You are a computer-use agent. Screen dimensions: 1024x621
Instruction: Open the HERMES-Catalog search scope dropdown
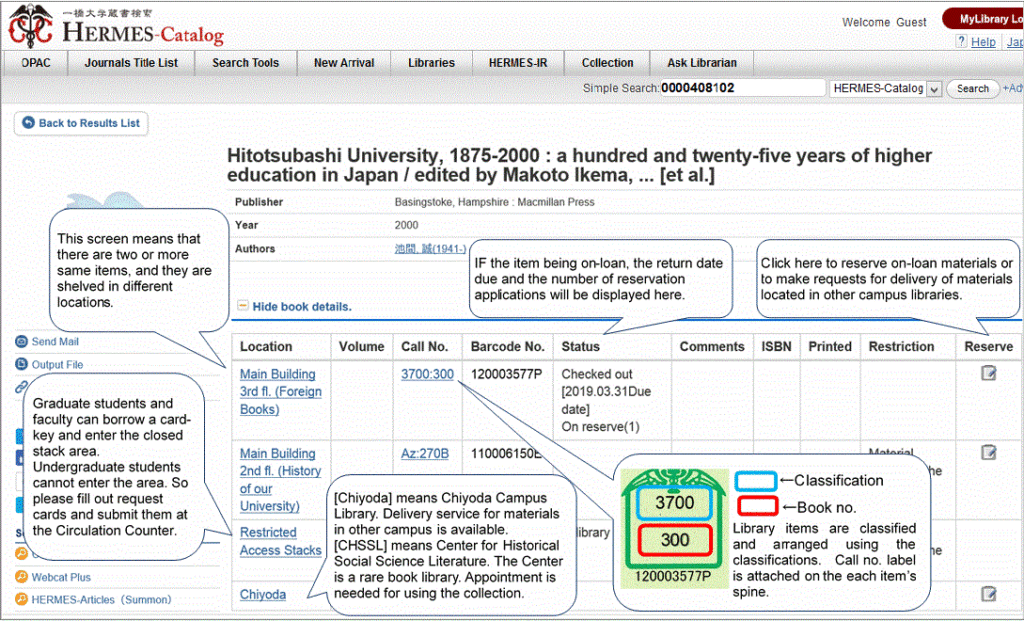[886, 88]
